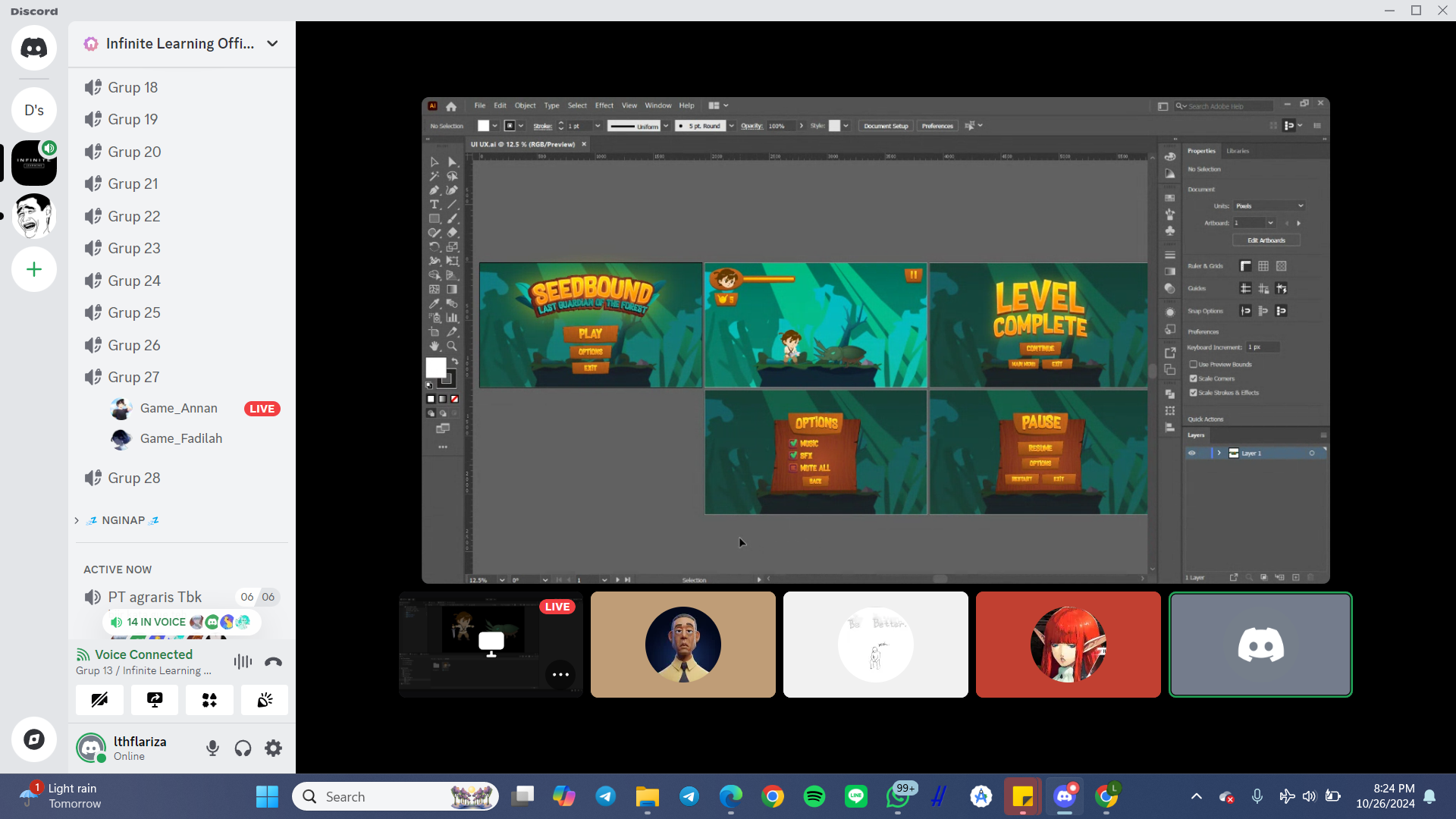Image resolution: width=1456 pixels, height=819 pixels.
Task: Open WhatsApp from the taskbar
Action: (898, 796)
